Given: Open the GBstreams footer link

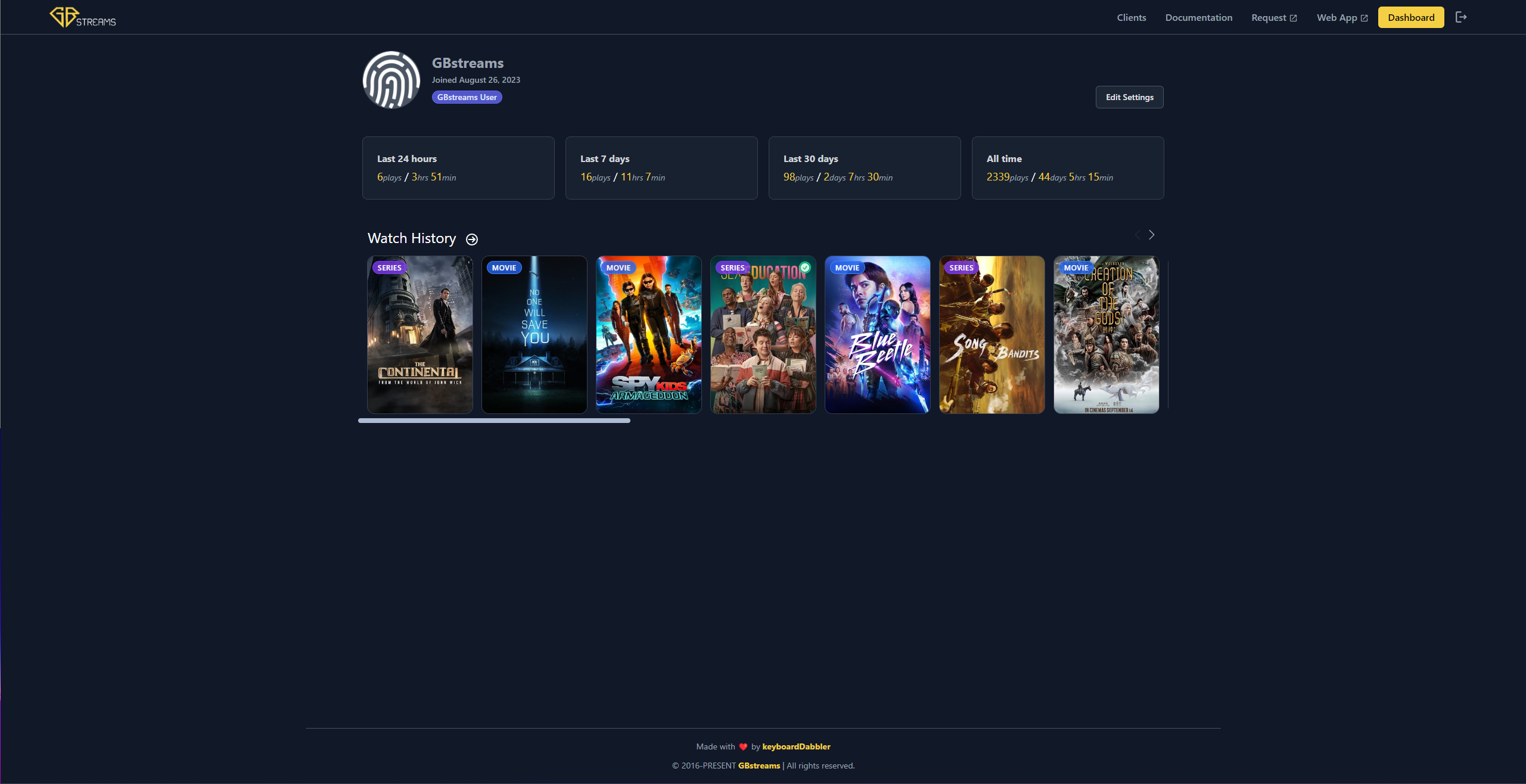Looking at the screenshot, I should [759, 766].
